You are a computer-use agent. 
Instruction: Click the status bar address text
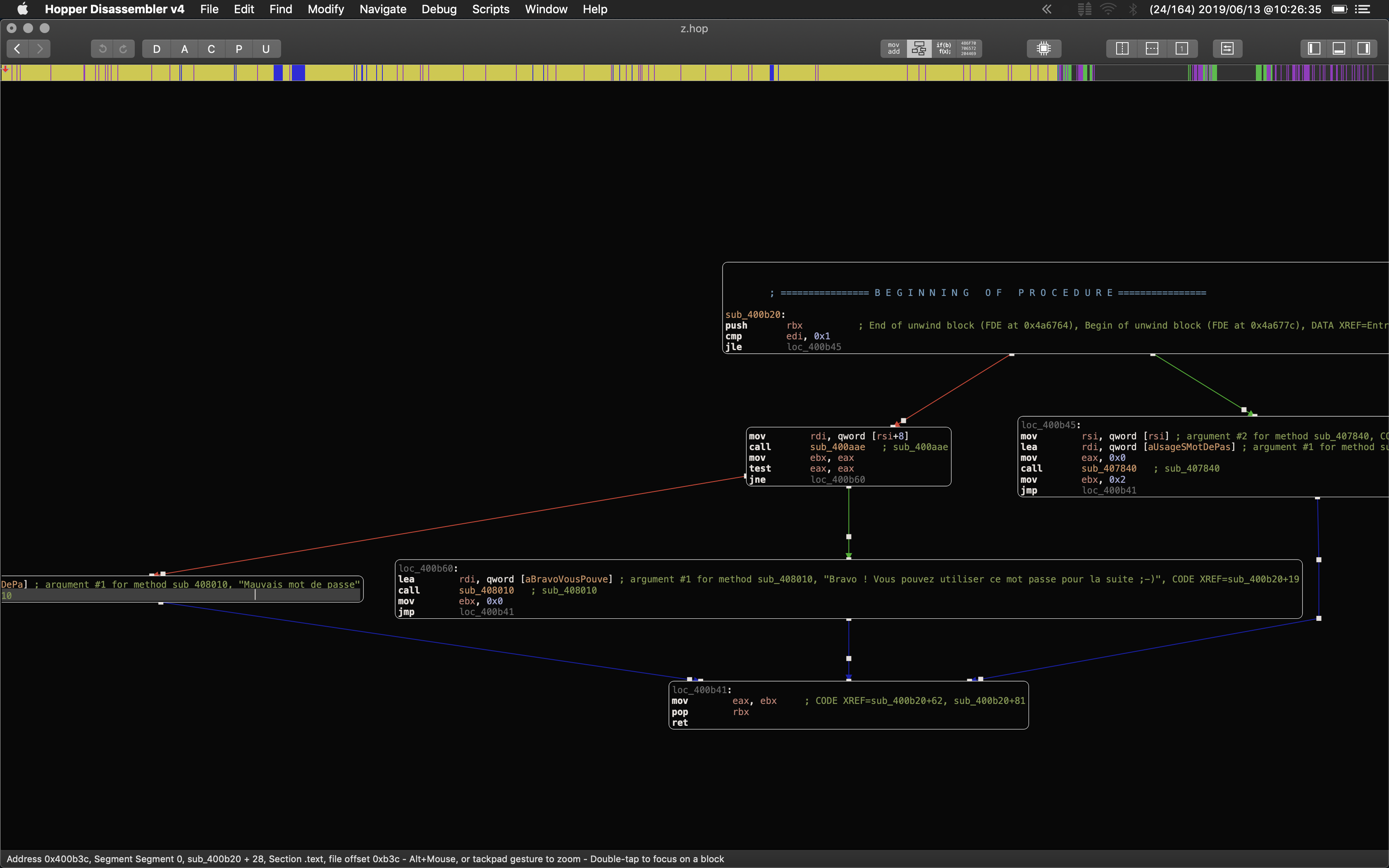[365, 859]
